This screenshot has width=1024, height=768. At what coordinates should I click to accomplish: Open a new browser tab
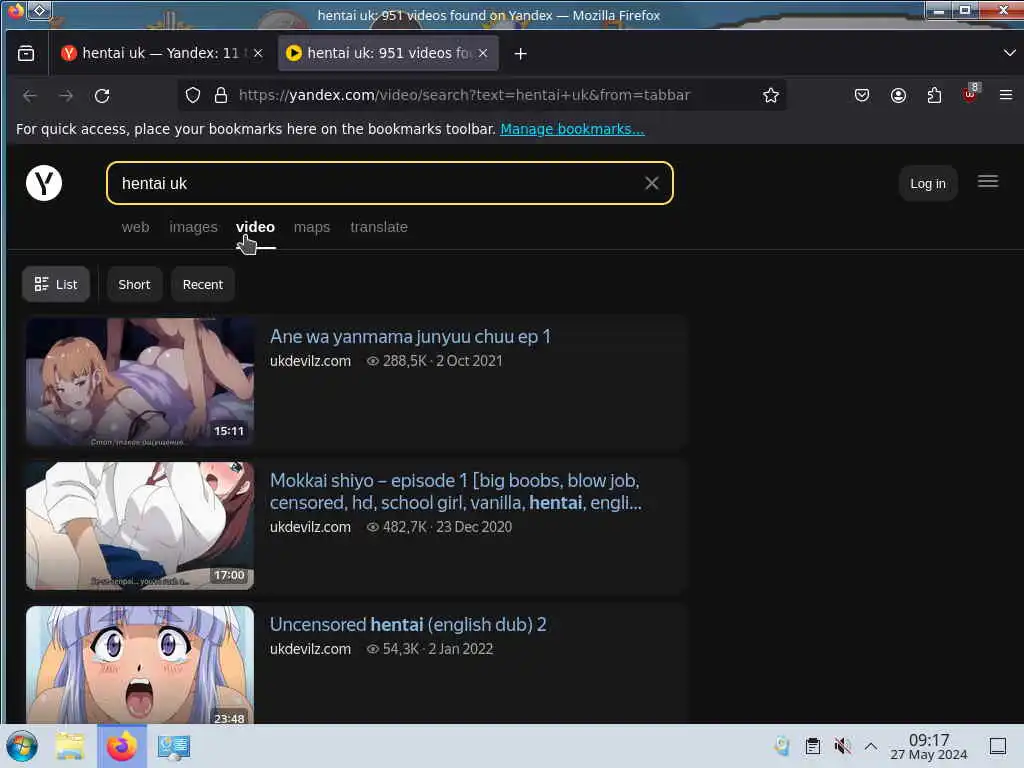tap(520, 54)
